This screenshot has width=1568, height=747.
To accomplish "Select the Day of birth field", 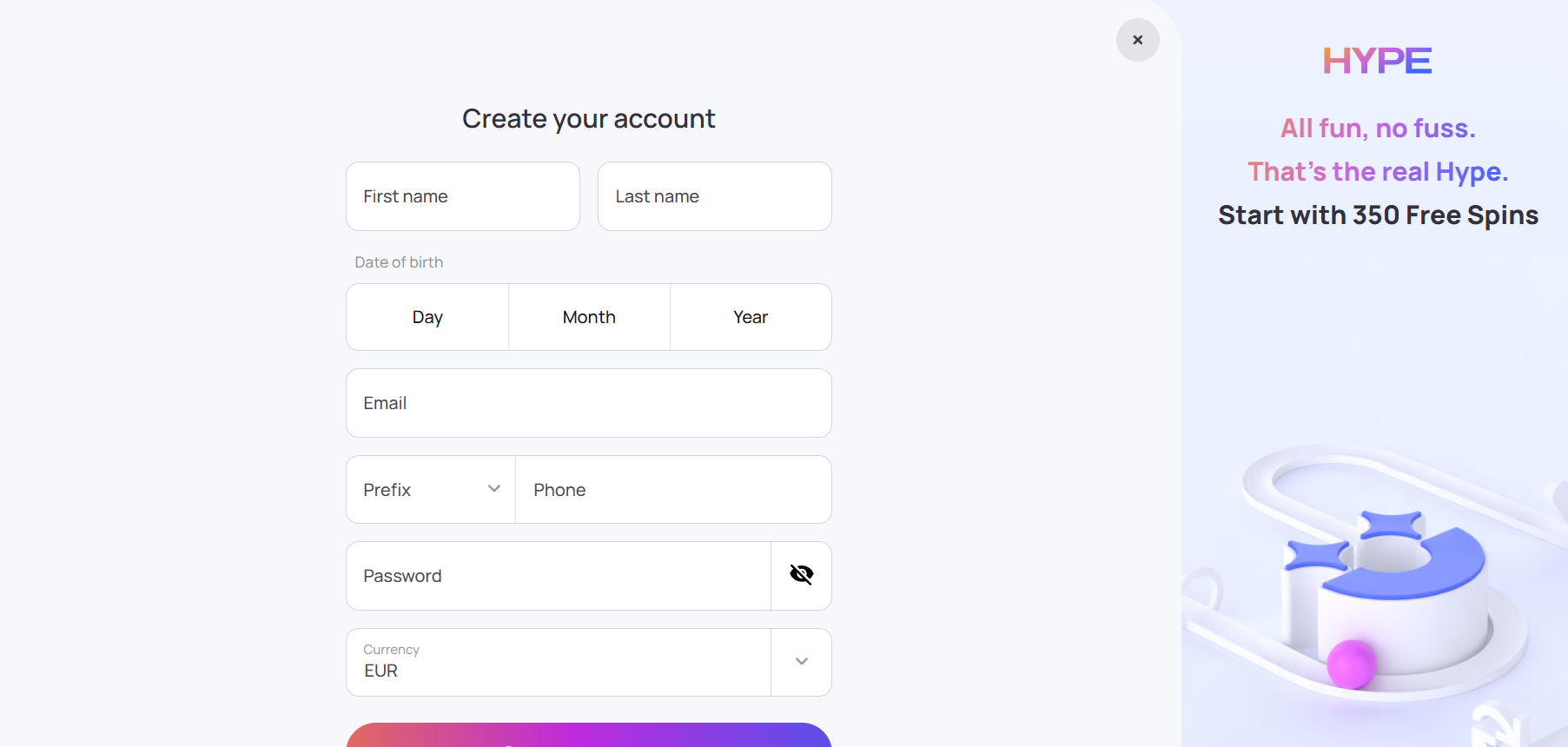I will [x=427, y=317].
